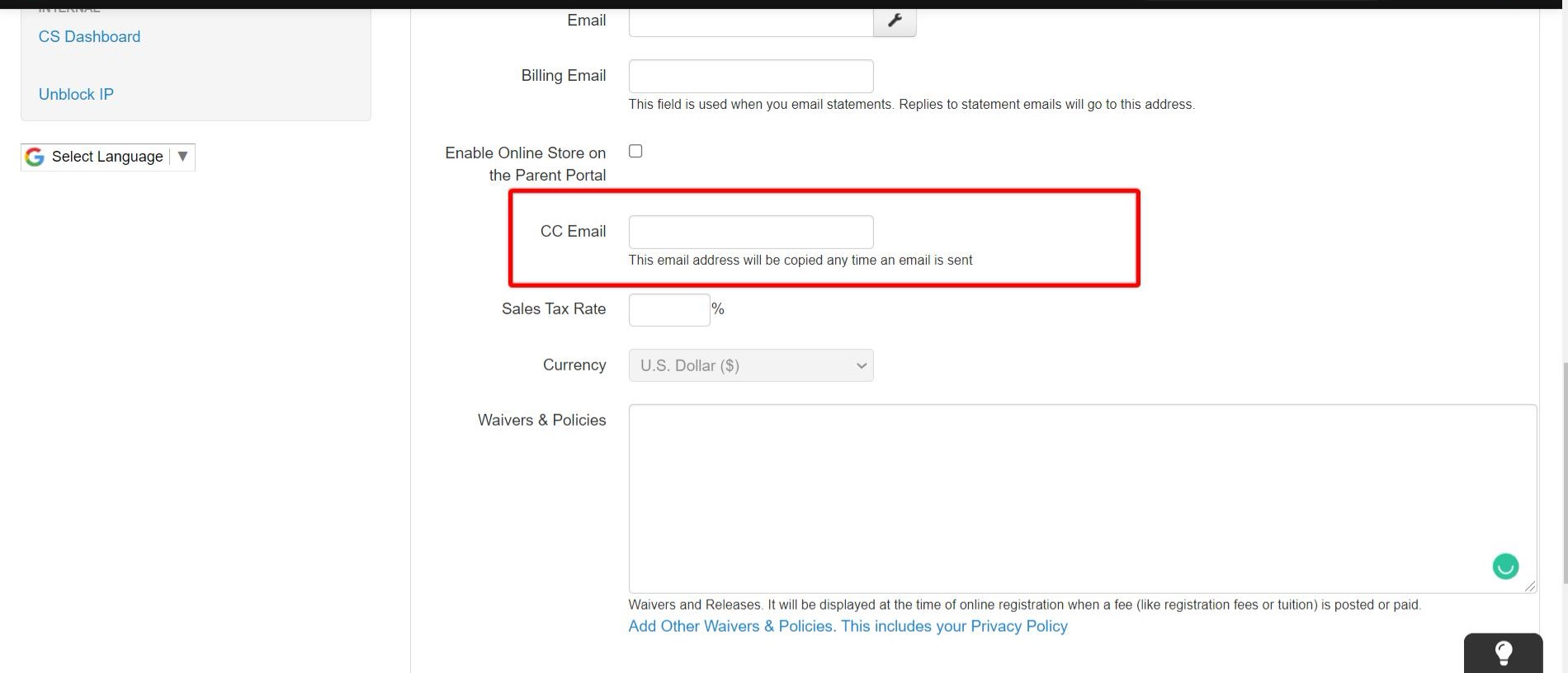Click the wrench icon beside Email field
Screen dimensions: 1568x673
(x=895, y=21)
